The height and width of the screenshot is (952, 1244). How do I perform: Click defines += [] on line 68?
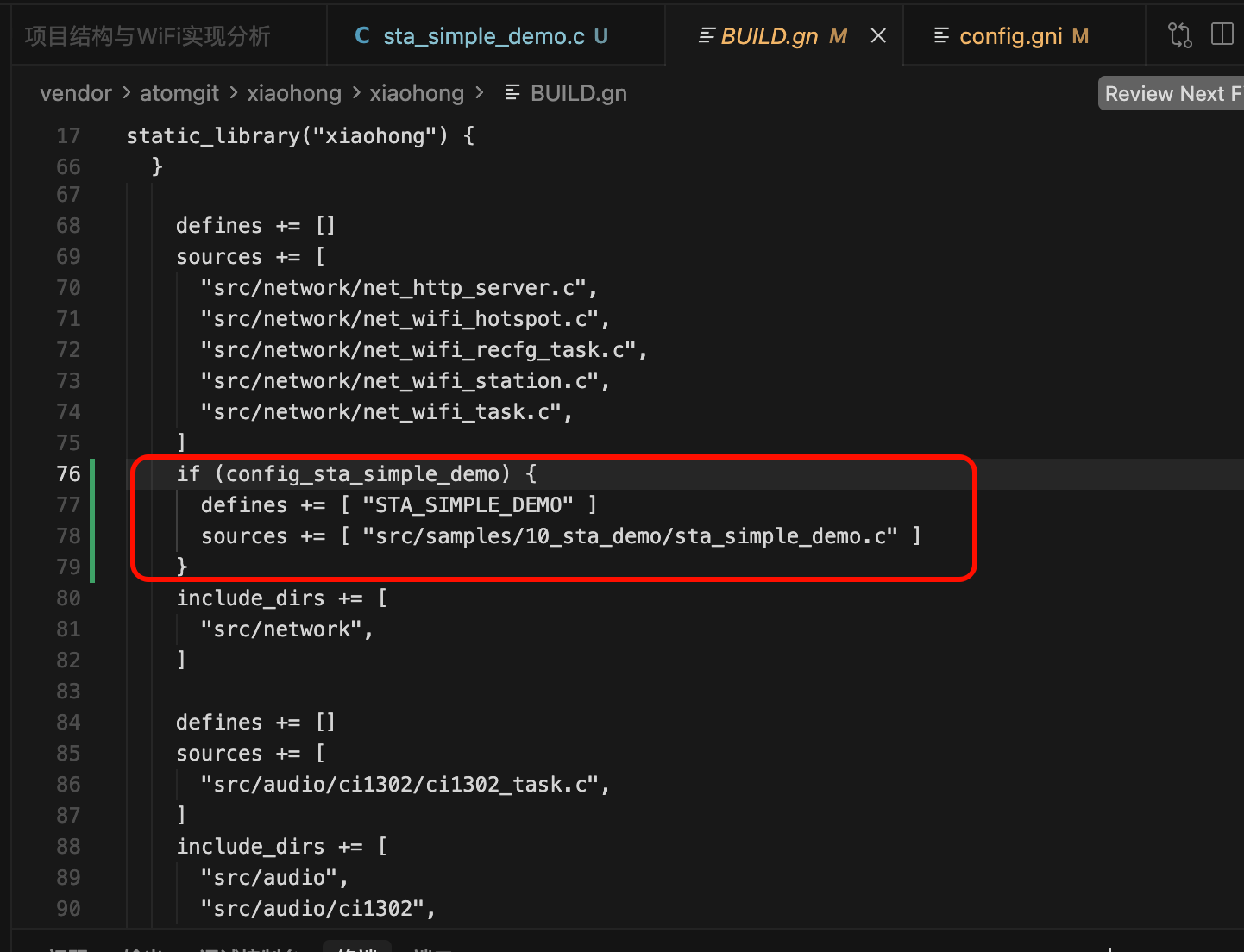255,225
